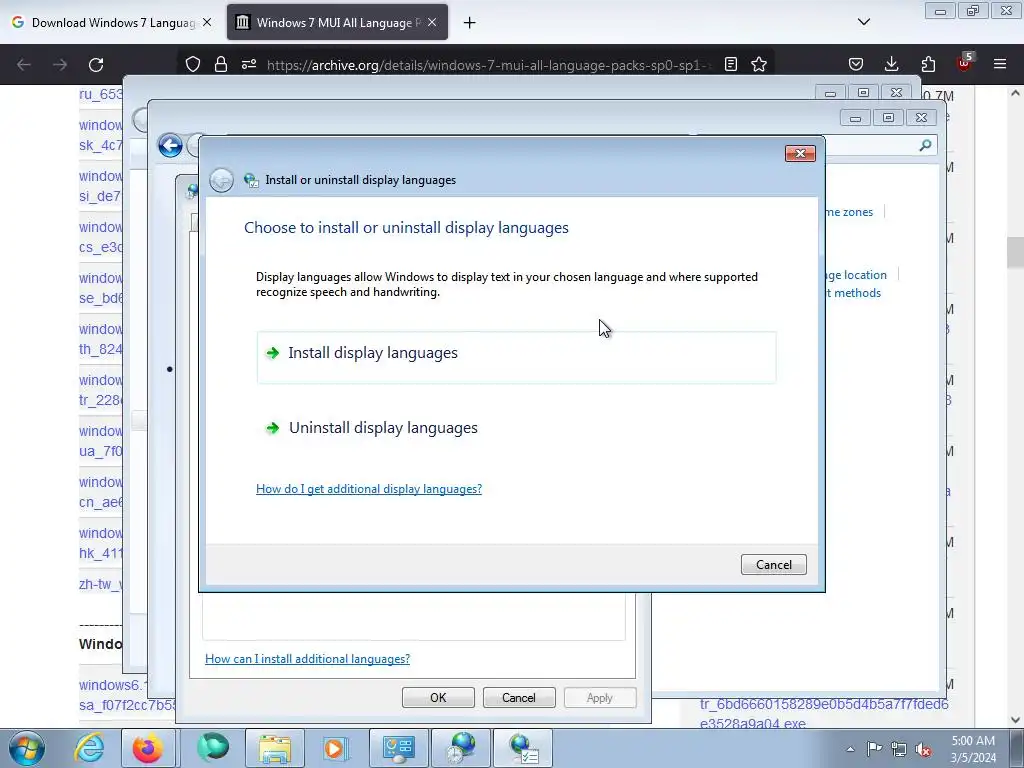
Task: Select Install display languages option
Action: click(516, 357)
